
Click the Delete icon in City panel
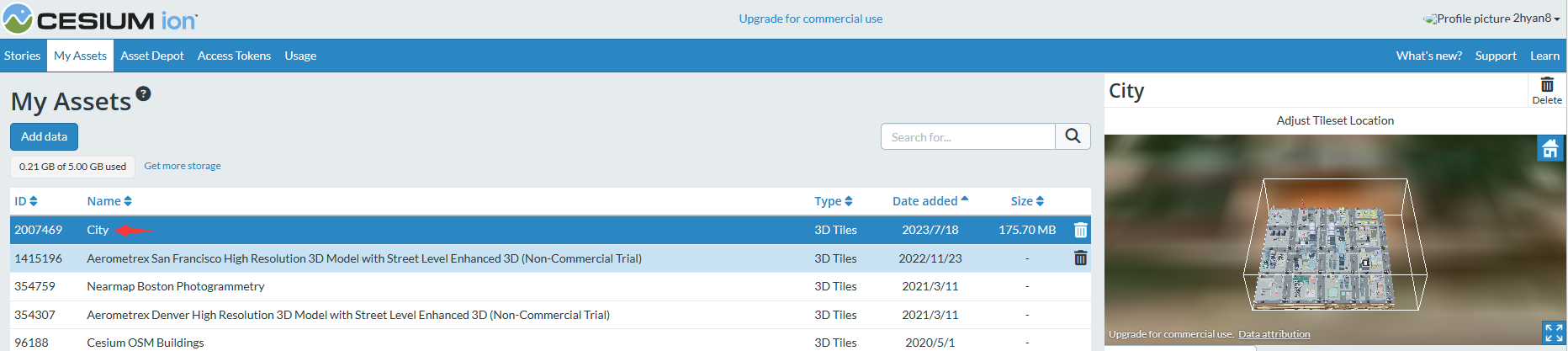1547,89
